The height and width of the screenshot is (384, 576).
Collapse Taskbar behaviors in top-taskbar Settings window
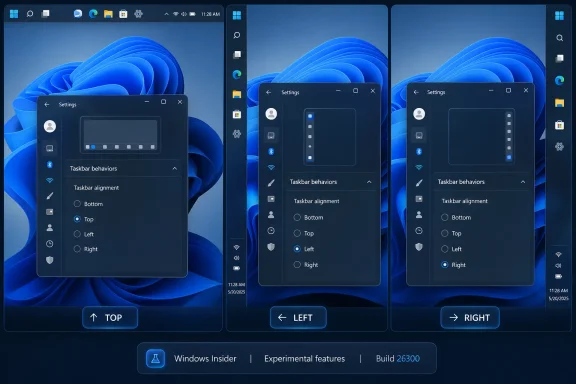click(x=174, y=169)
